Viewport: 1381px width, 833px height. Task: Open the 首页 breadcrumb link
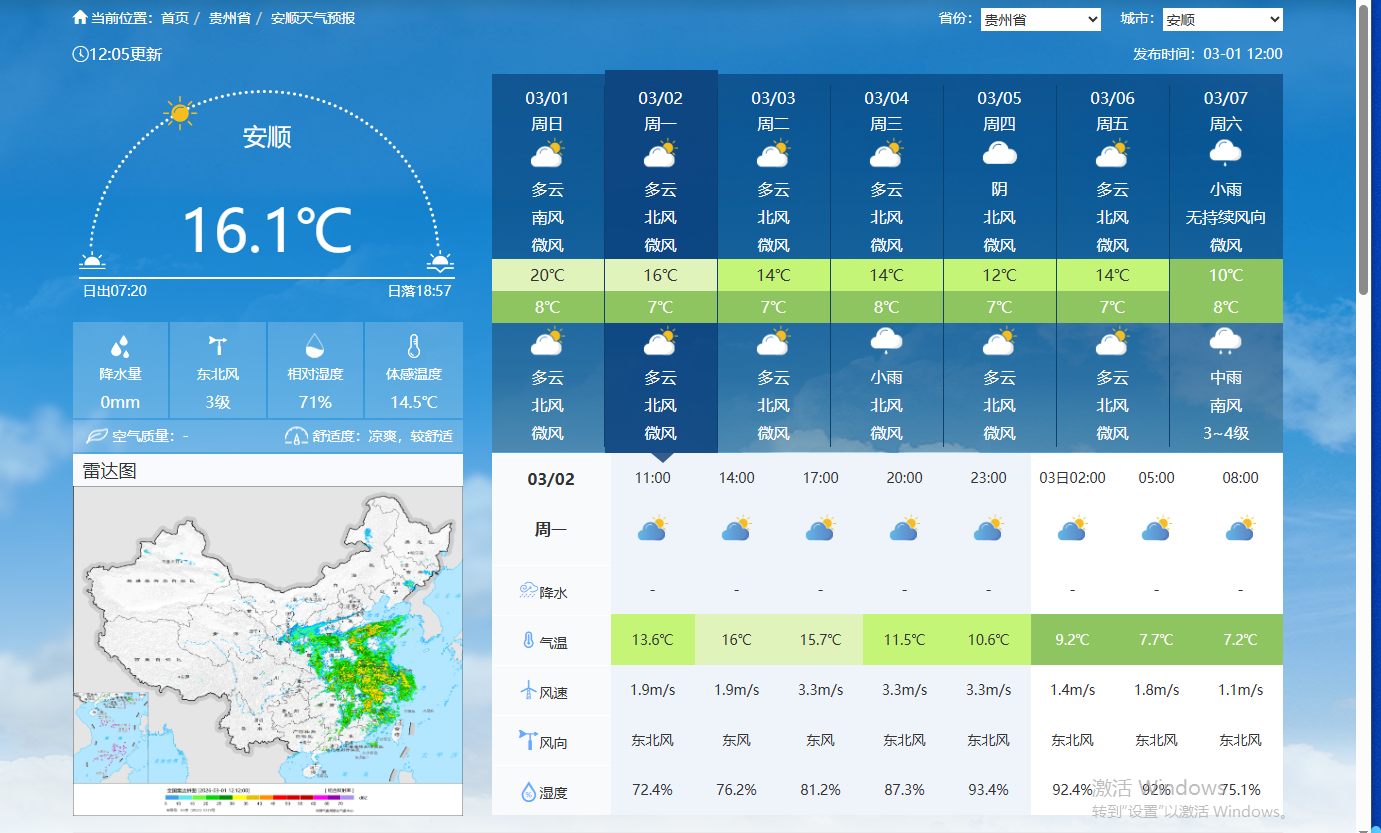tap(174, 18)
